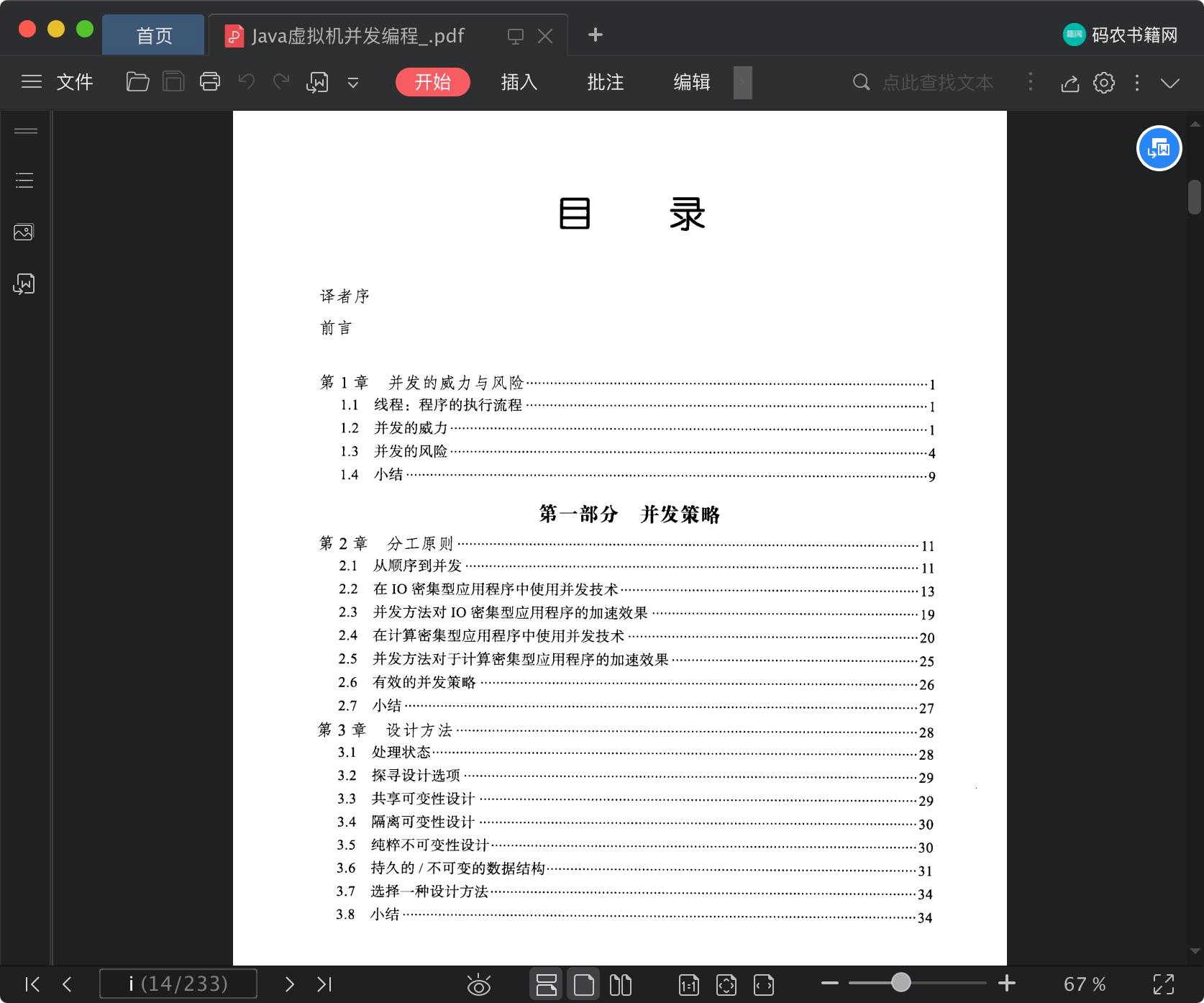Click the open folder icon

tap(137, 82)
